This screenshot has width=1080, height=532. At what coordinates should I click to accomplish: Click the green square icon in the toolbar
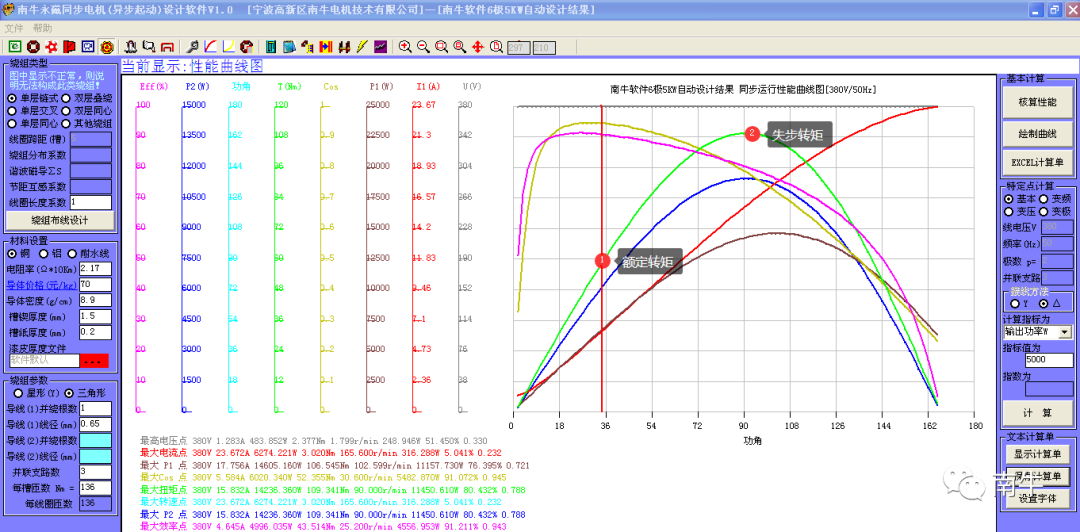click(14, 47)
